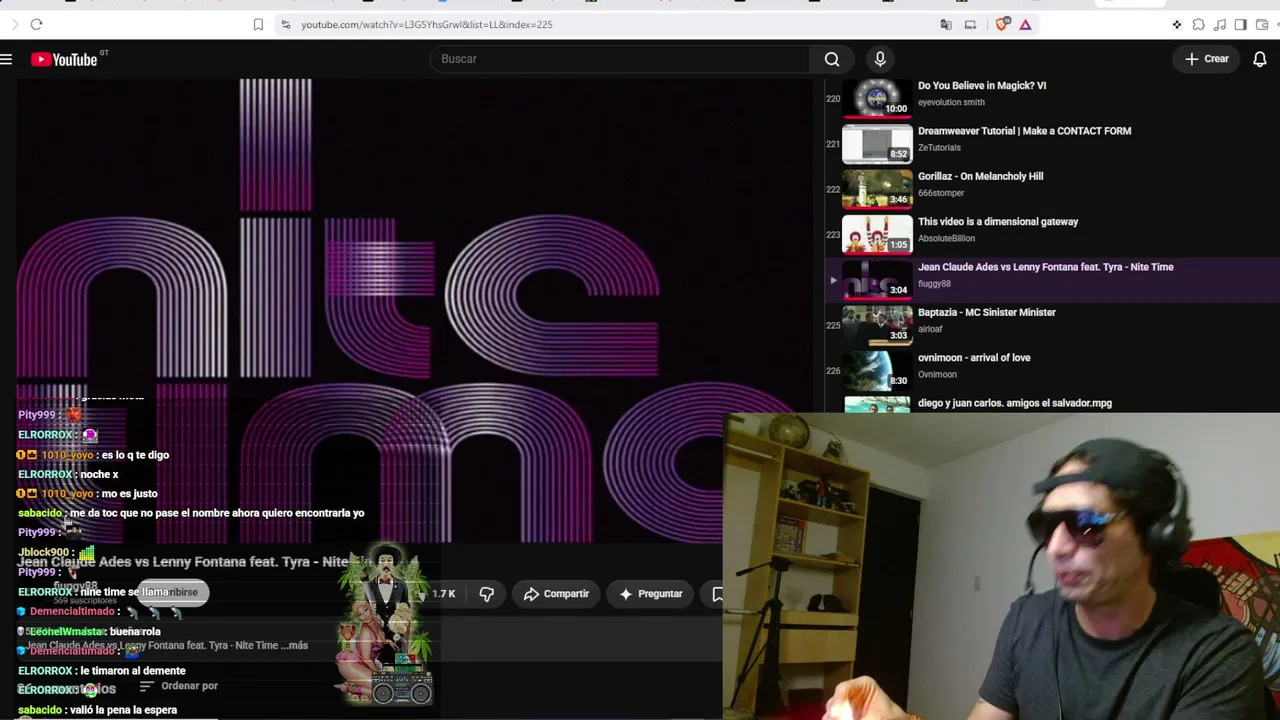Image resolution: width=1280 pixels, height=720 pixels.
Task: Go to the YouTube home logo
Action: (x=64, y=60)
